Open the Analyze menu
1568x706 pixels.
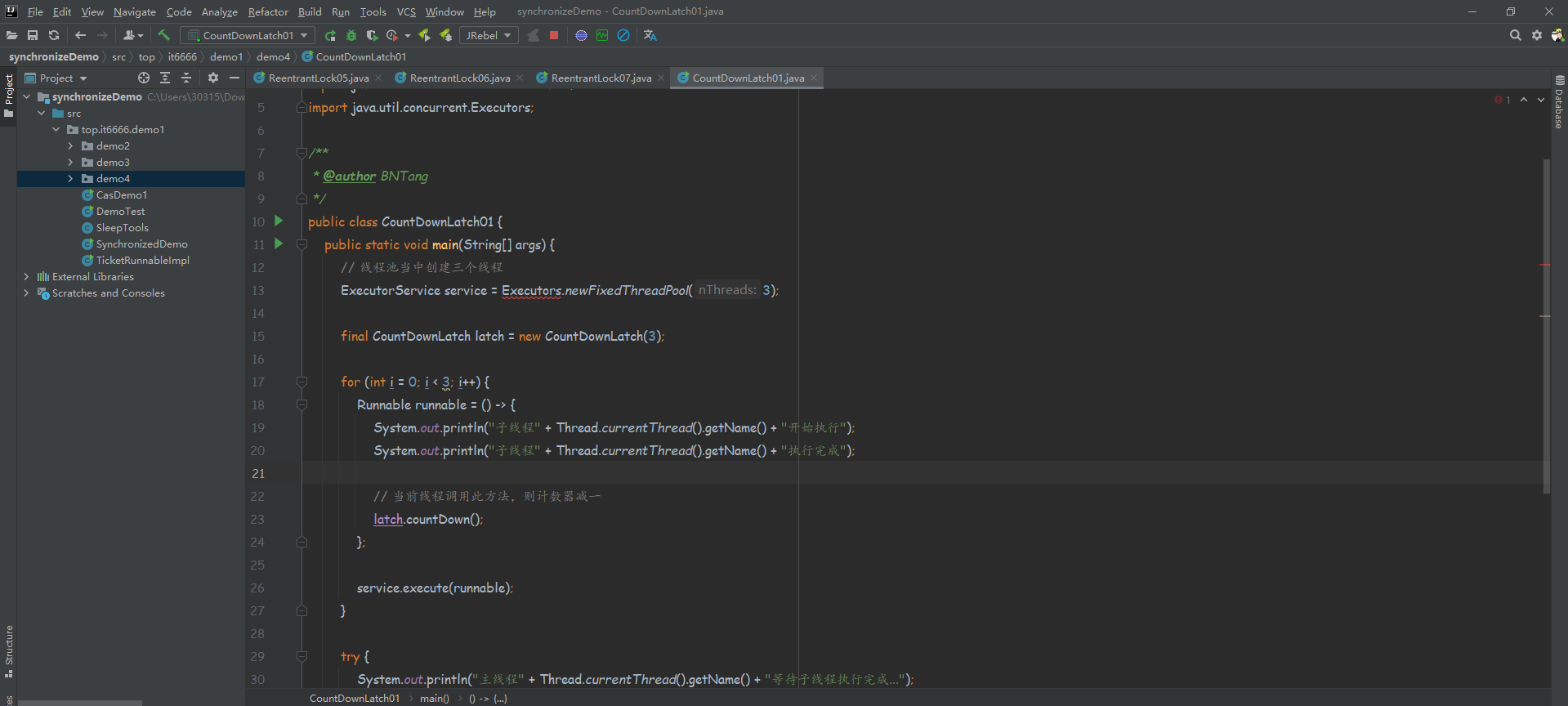point(219,11)
